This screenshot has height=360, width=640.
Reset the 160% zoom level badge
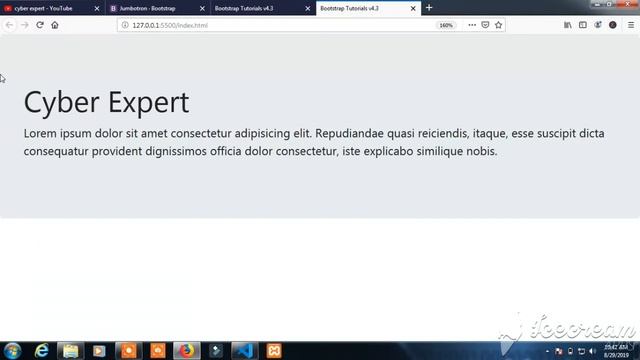point(446,25)
